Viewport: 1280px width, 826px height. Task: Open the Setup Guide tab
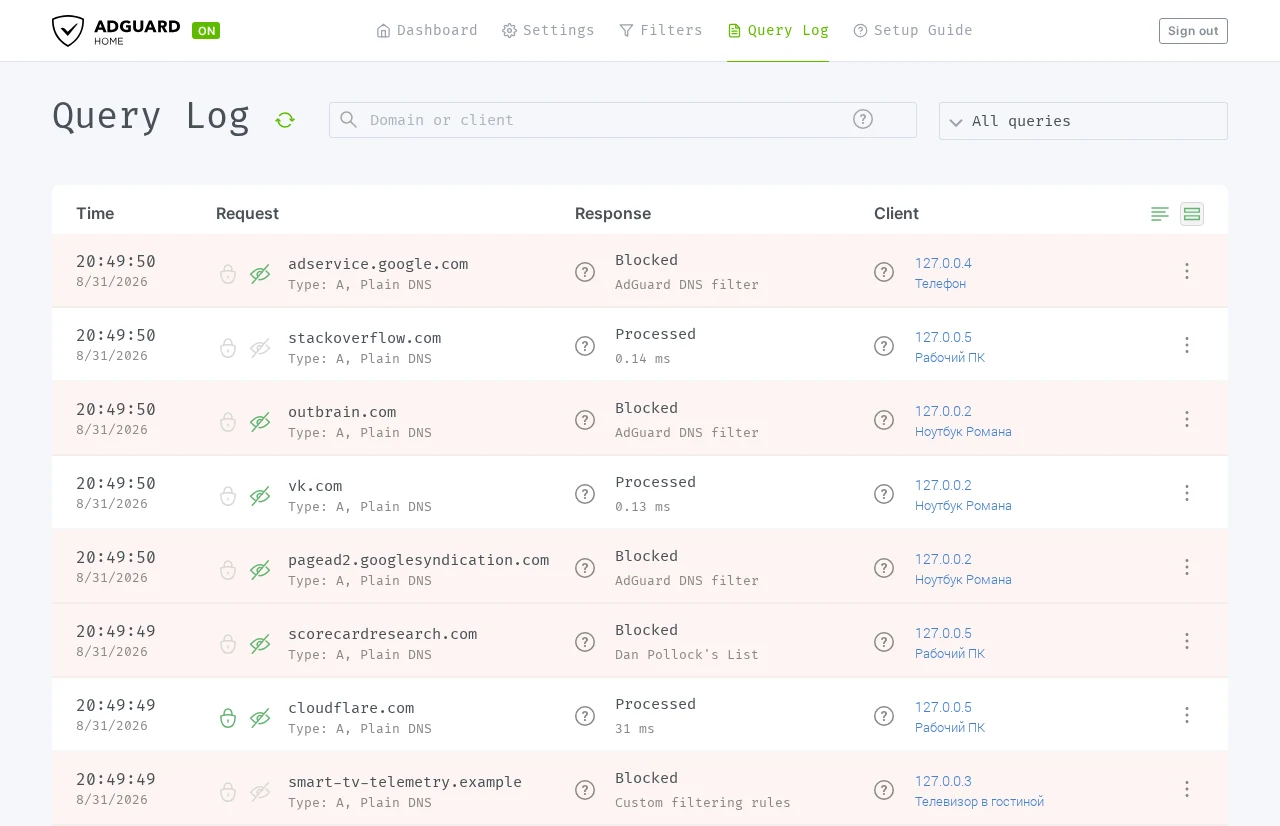tap(913, 30)
